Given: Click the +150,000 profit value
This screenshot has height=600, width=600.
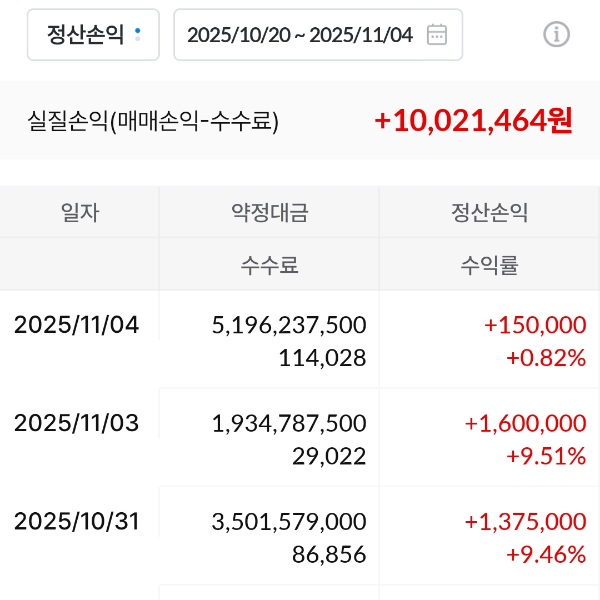Looking at the screenshot, I should coord(534,325).
